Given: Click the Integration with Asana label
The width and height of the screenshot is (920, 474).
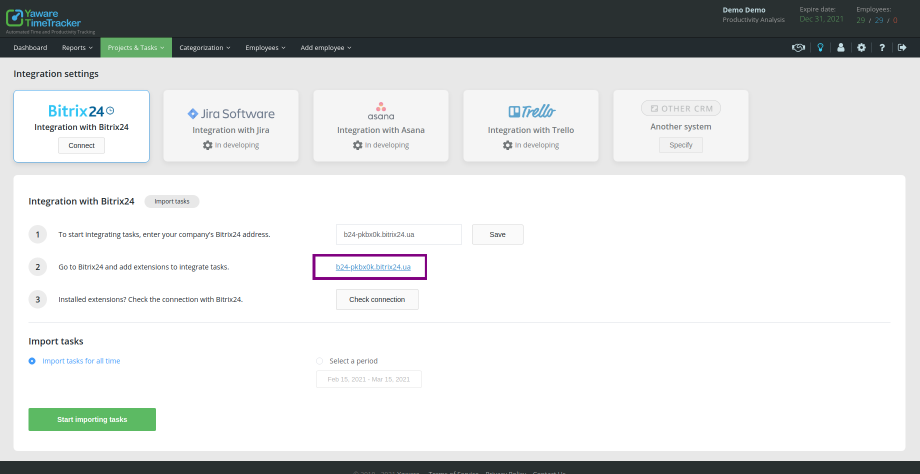Looking at the screenshot, I should (x=381, y=130).
